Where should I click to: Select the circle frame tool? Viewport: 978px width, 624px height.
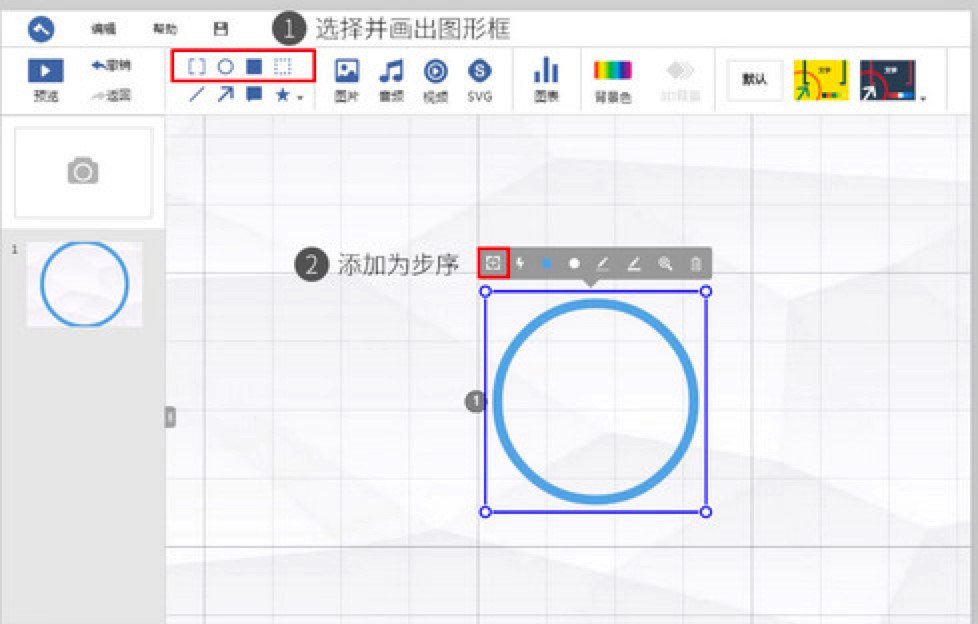pyautogui.click(x=225, y=66)
